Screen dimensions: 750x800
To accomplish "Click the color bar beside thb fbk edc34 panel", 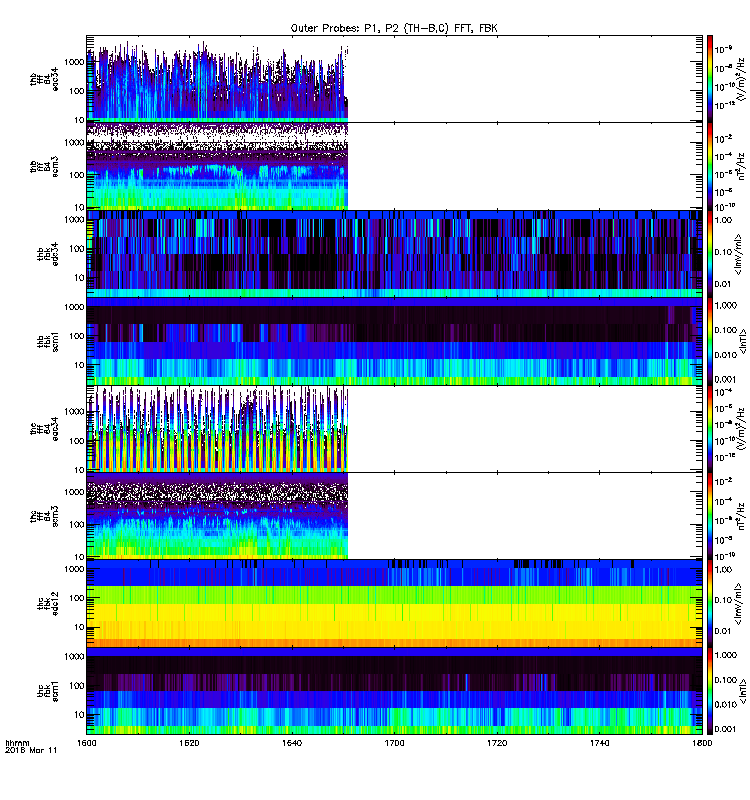I will tap(710, 254).
